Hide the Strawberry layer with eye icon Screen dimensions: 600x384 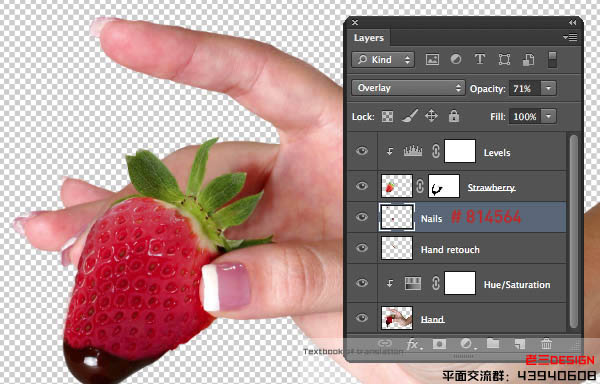tap(362, 186)
